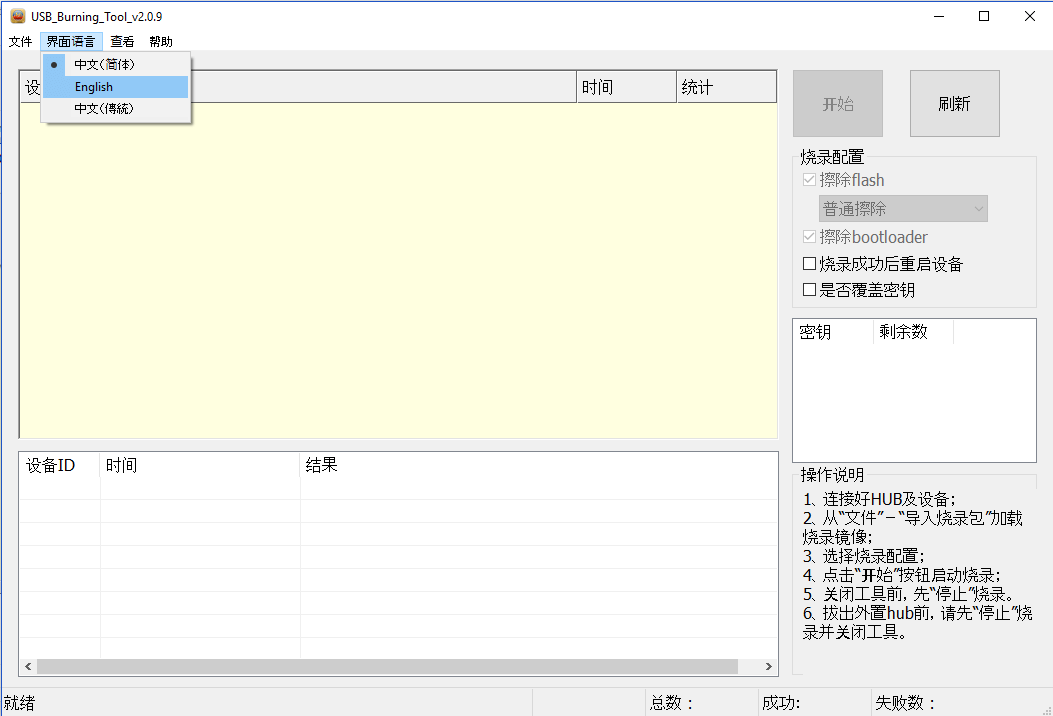1053x716 pixels.
Task: Click the horizontal scrollbar left arrow
Action: pyautogui.click(x=28, y=666)
